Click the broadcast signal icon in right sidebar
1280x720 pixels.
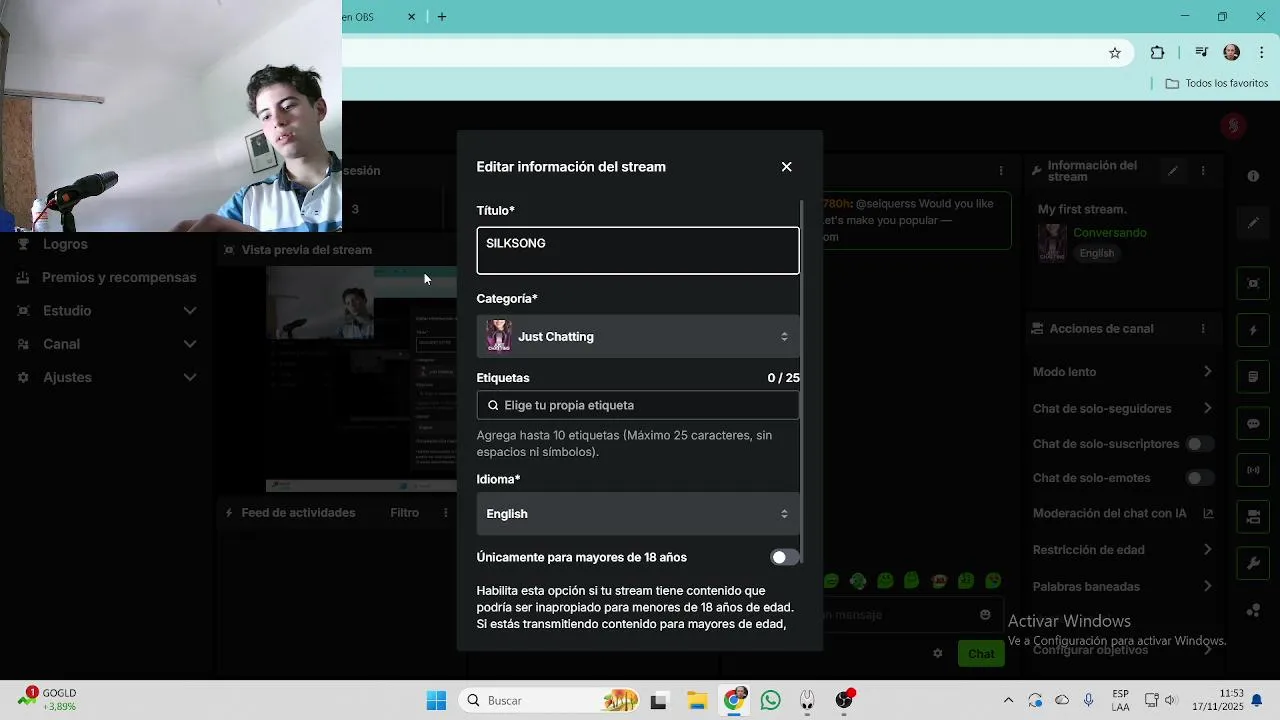tap(1253, 470)
